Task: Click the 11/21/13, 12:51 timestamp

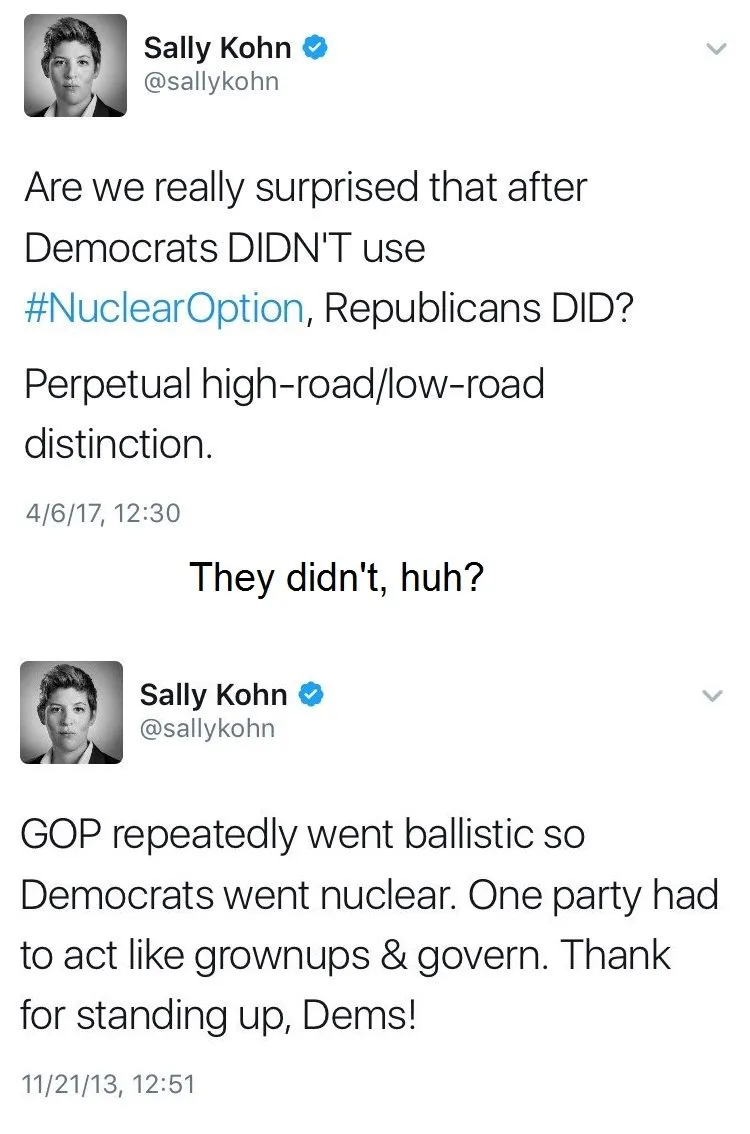Action: pyautogui.click(x=107, y=1084)
